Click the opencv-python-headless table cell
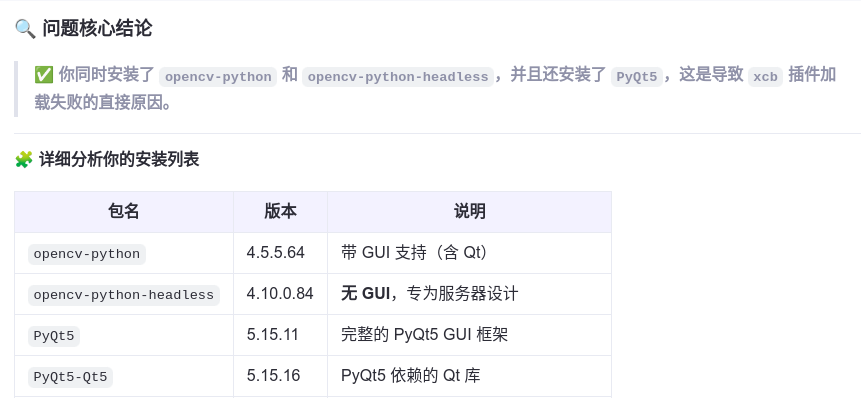 coord(124,295)
